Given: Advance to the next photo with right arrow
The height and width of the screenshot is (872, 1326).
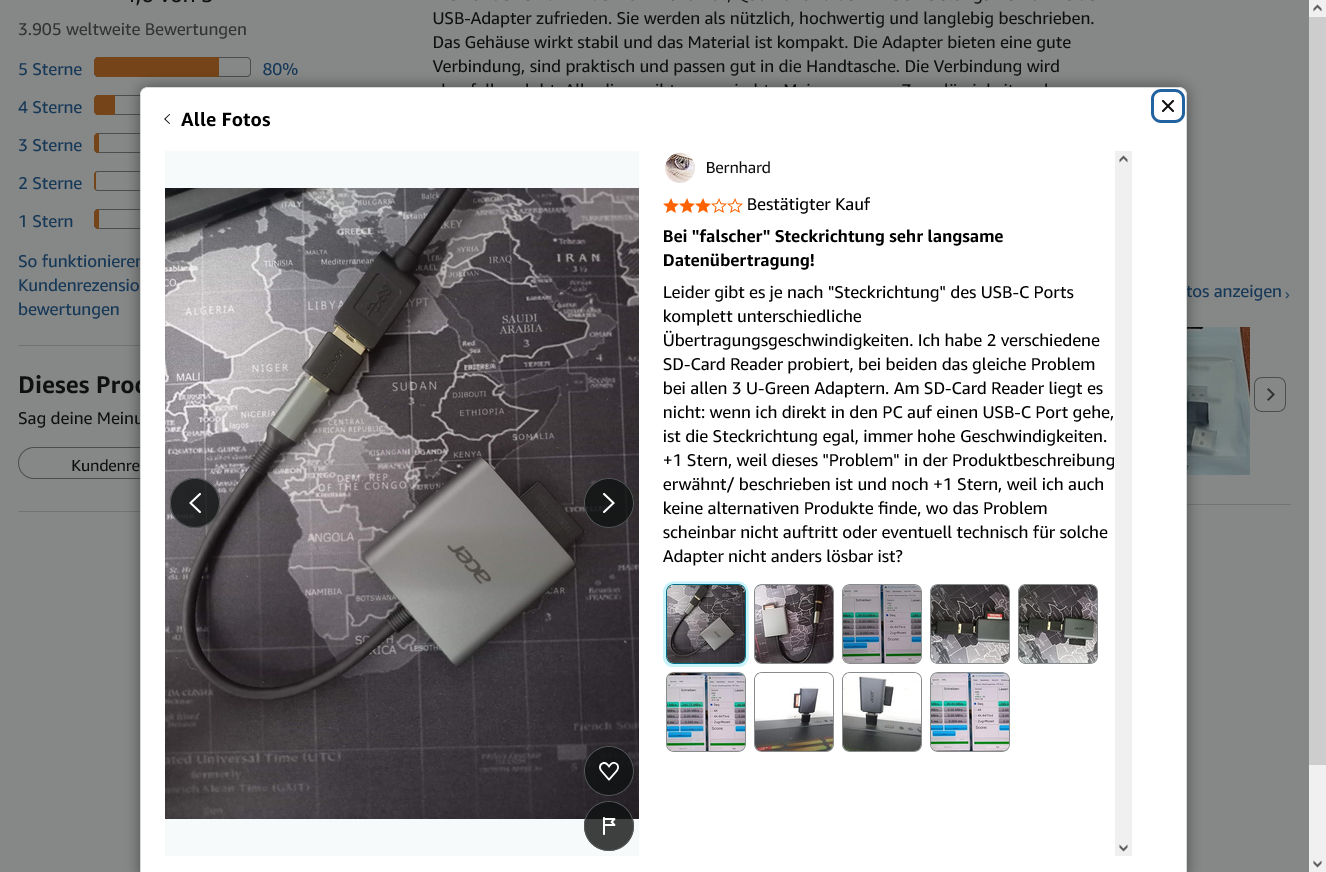Looking at the screenshot, I should pyautogui.click(x=609, y=503).
